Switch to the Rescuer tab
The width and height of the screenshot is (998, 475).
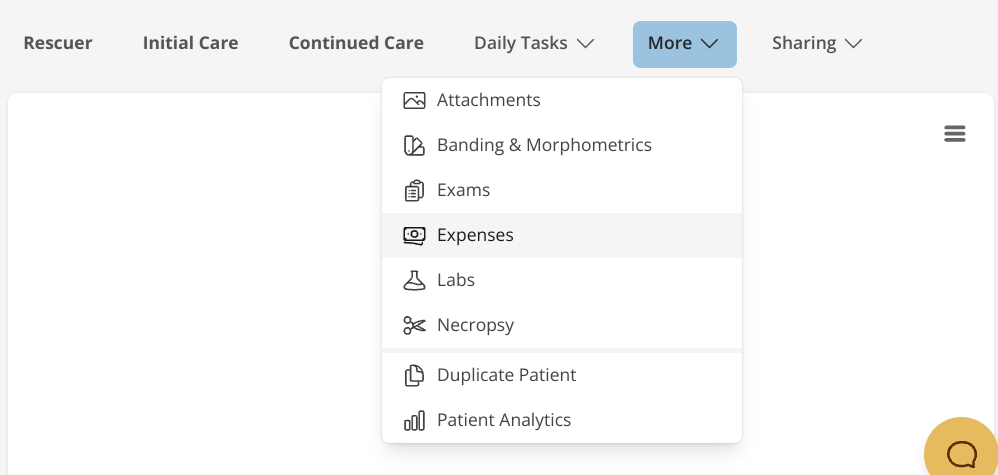tap(58, 43)
